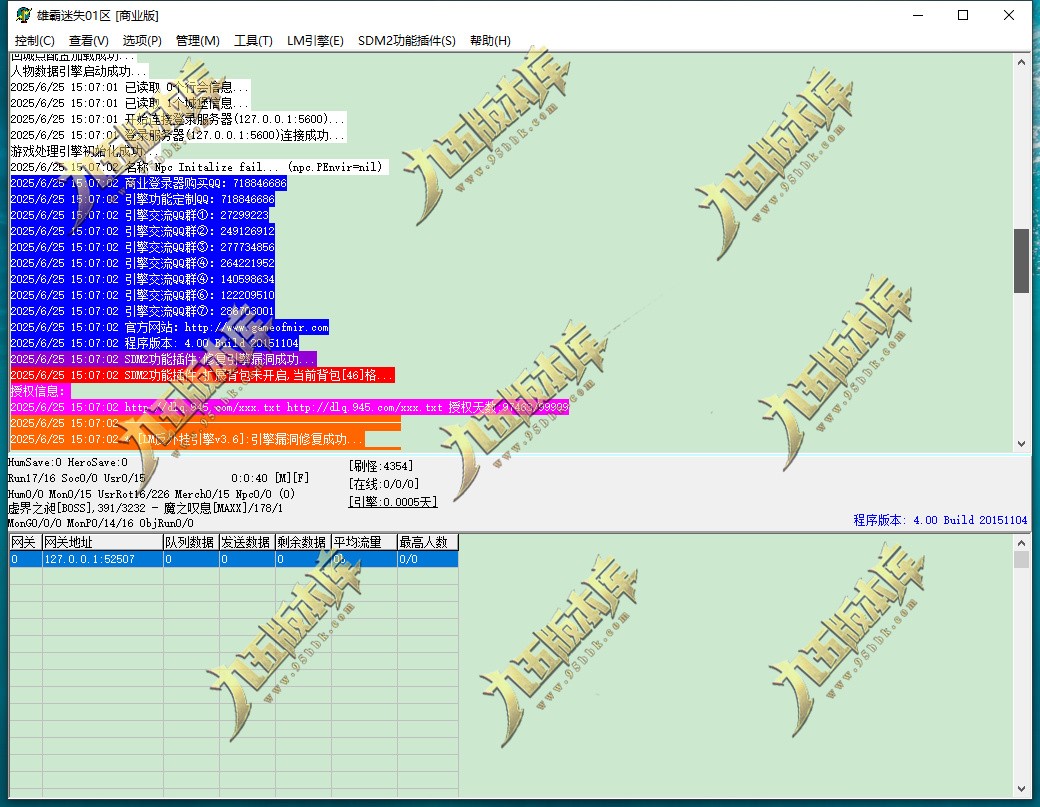Select gateway row 127.0.0.1:52507
Viewport: 1040px width, 807px height.
point(233,559)
